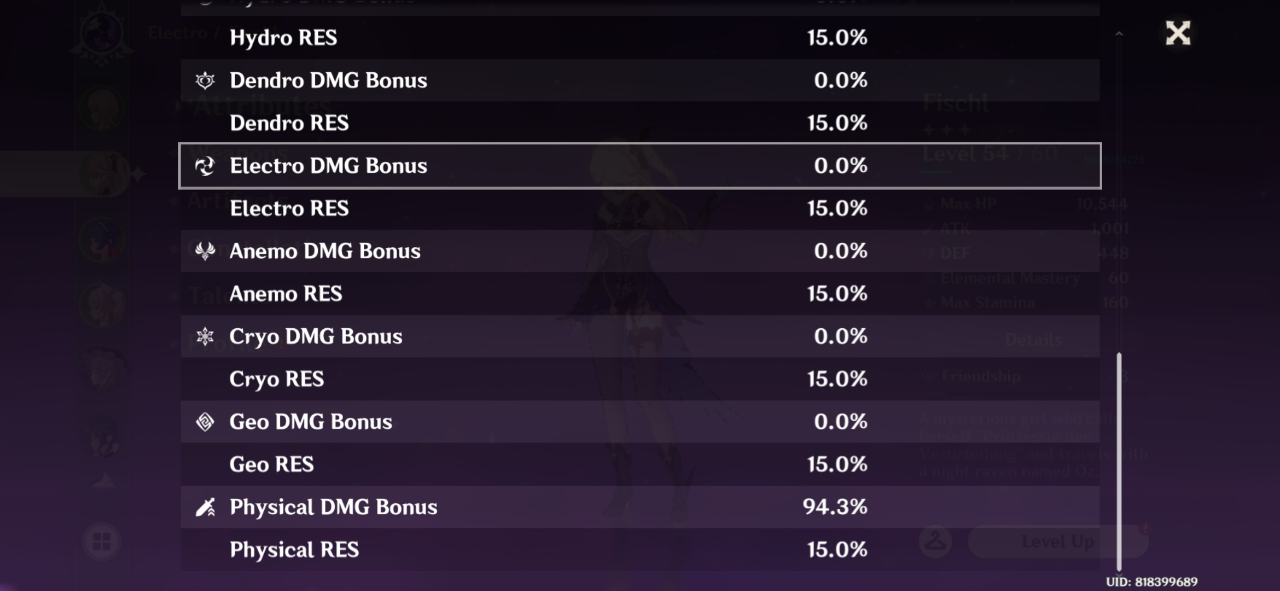Select the Electro DMG Bonus row
The width and height of the screenshot is (1280, 591).
(640, 166)
